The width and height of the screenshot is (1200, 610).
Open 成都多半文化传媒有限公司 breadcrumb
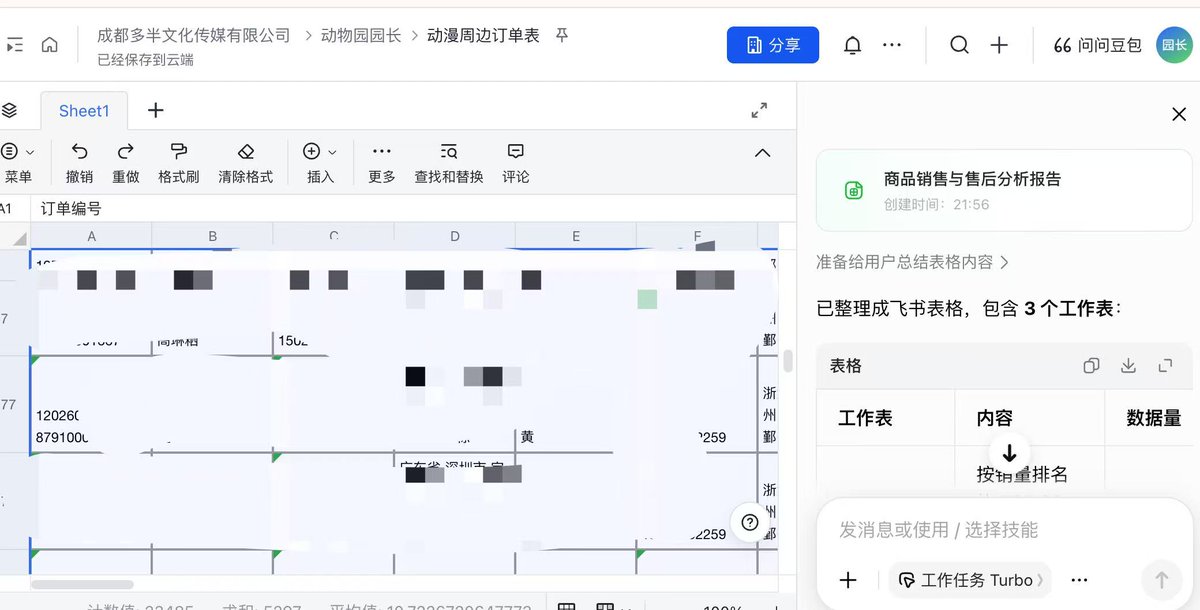[x=193, y=35]
